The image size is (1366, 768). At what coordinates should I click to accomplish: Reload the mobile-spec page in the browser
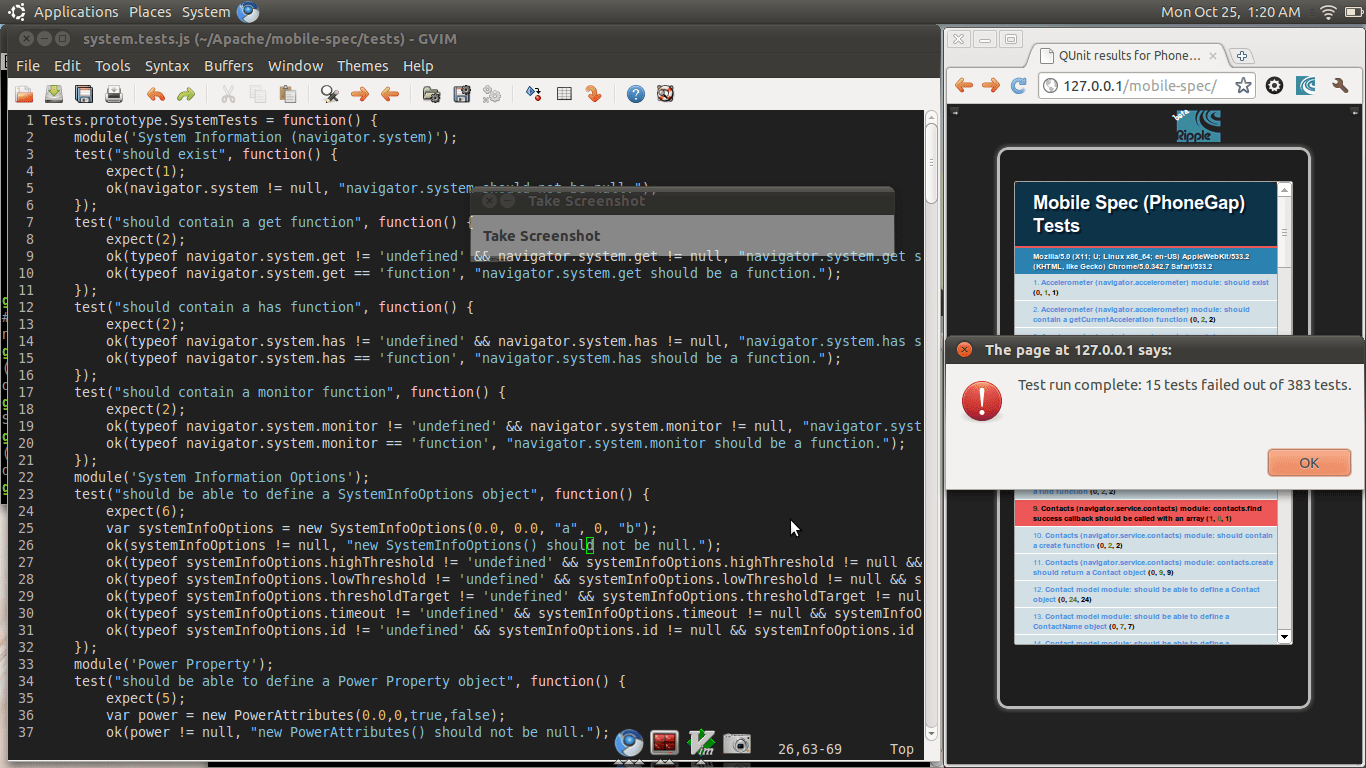tap(1019, 86)
